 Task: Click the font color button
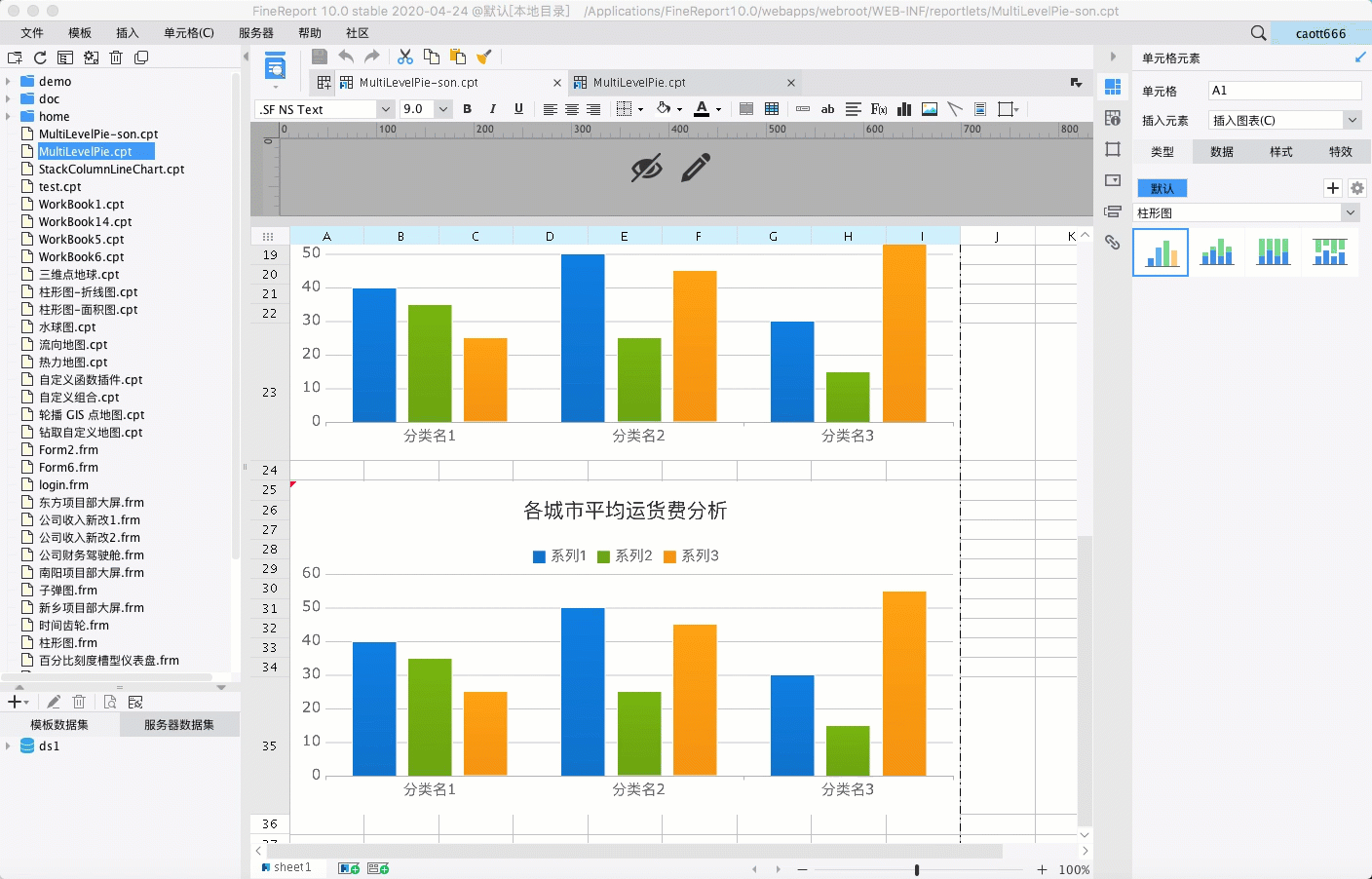(x=702, y=109)
